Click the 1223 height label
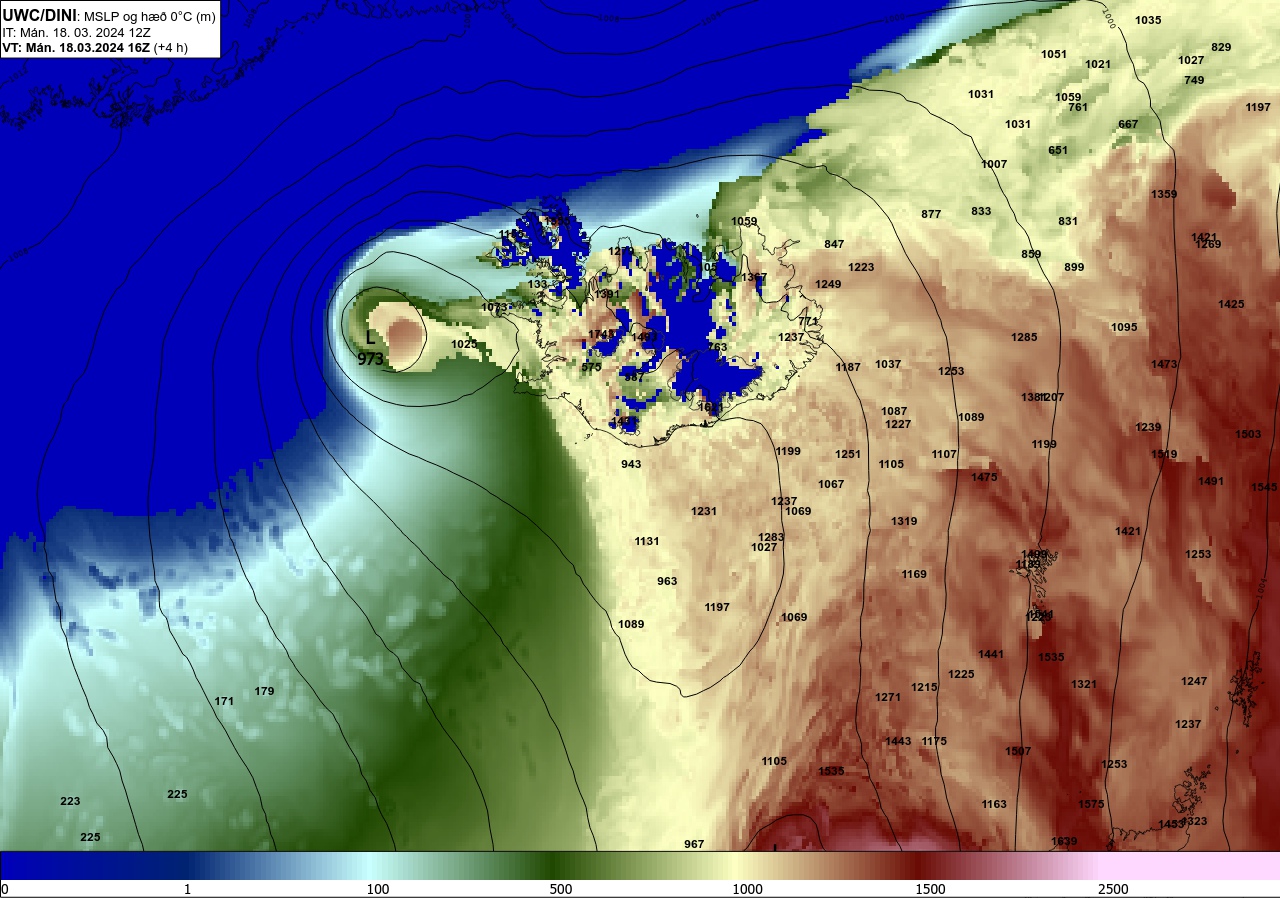The image size is (1280, 898). 861,267
